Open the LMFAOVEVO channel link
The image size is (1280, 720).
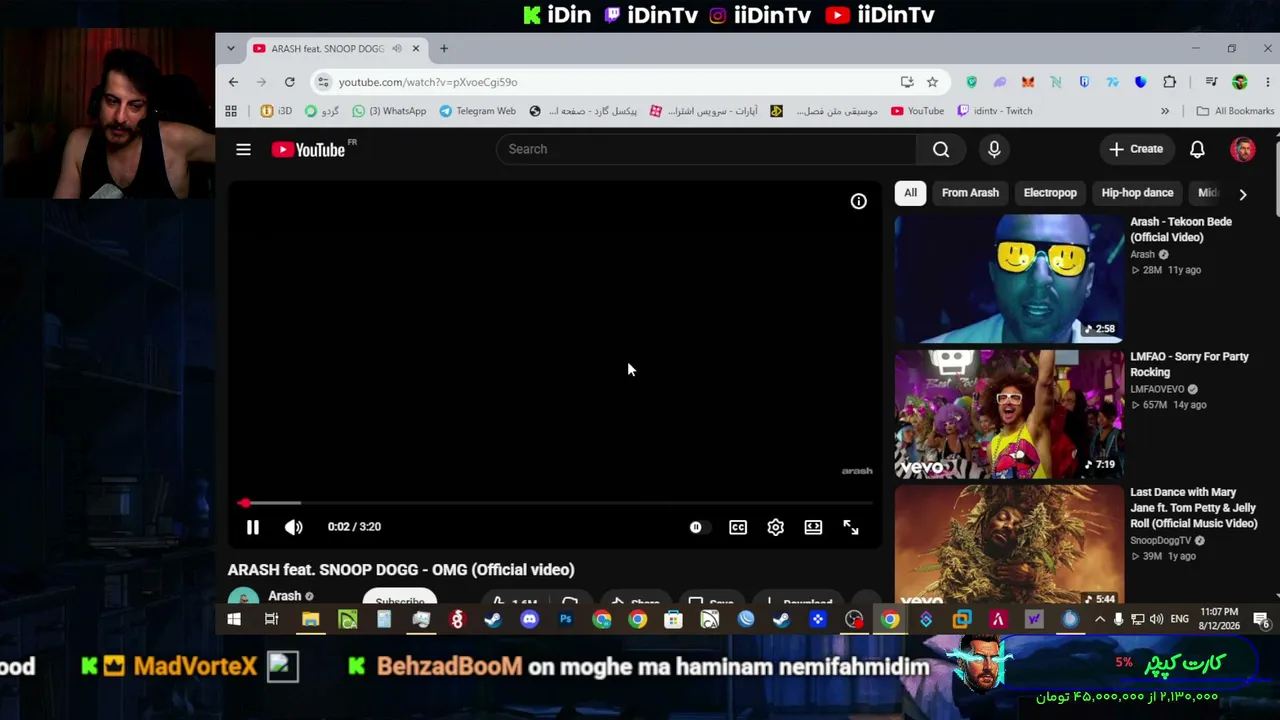[1157, 389]
